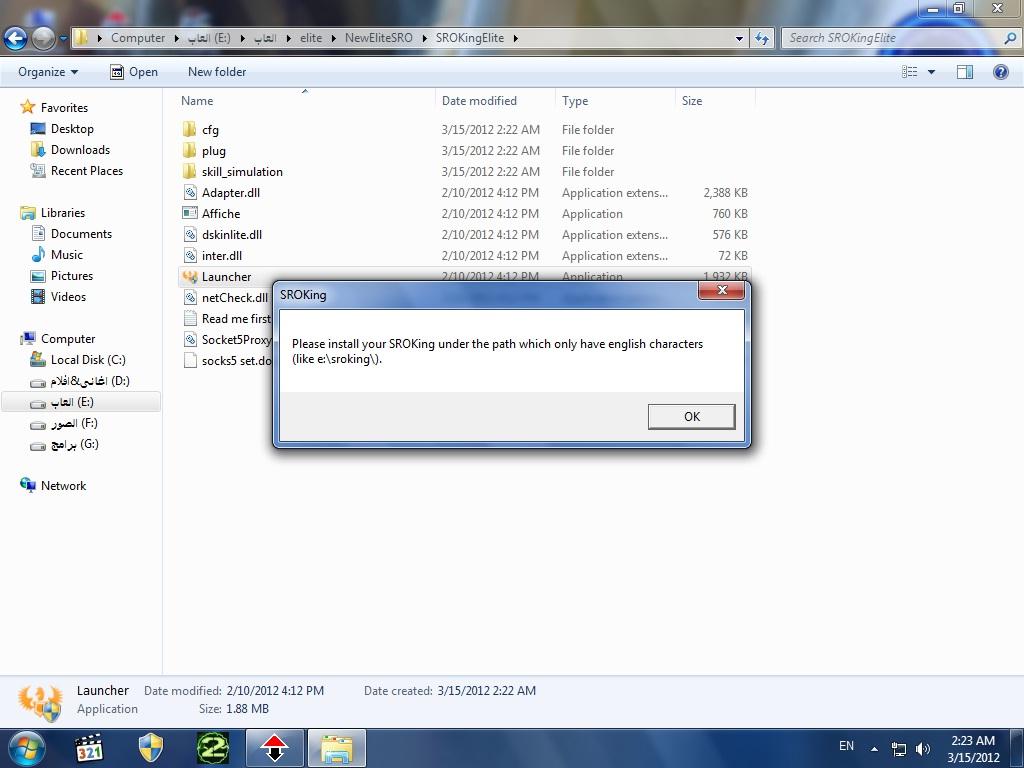Switch to Windows Explorer taskbar button

[x=337, y=748]
